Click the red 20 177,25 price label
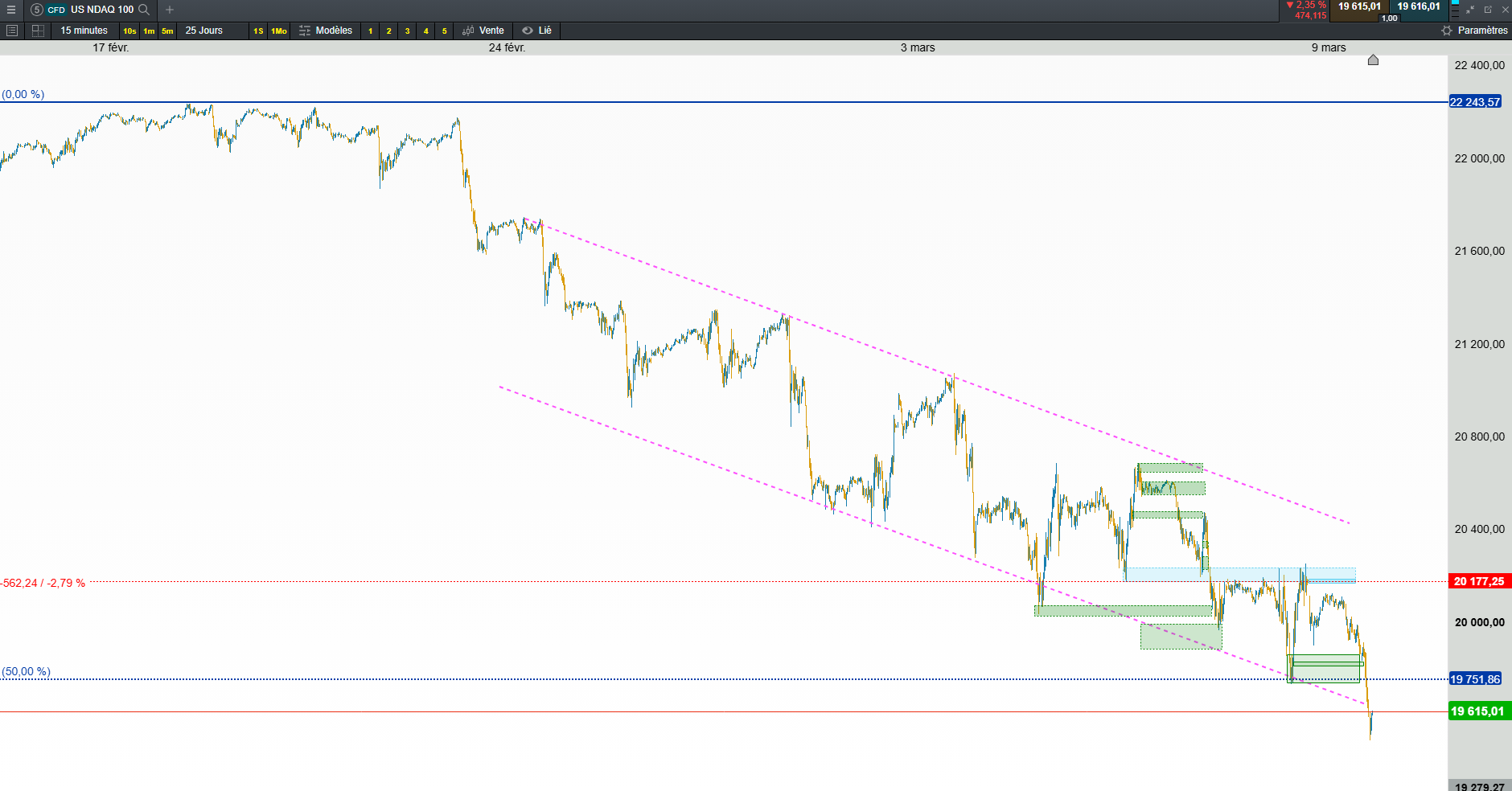The image size is (1512, 791). click(x=1478, y=581)
